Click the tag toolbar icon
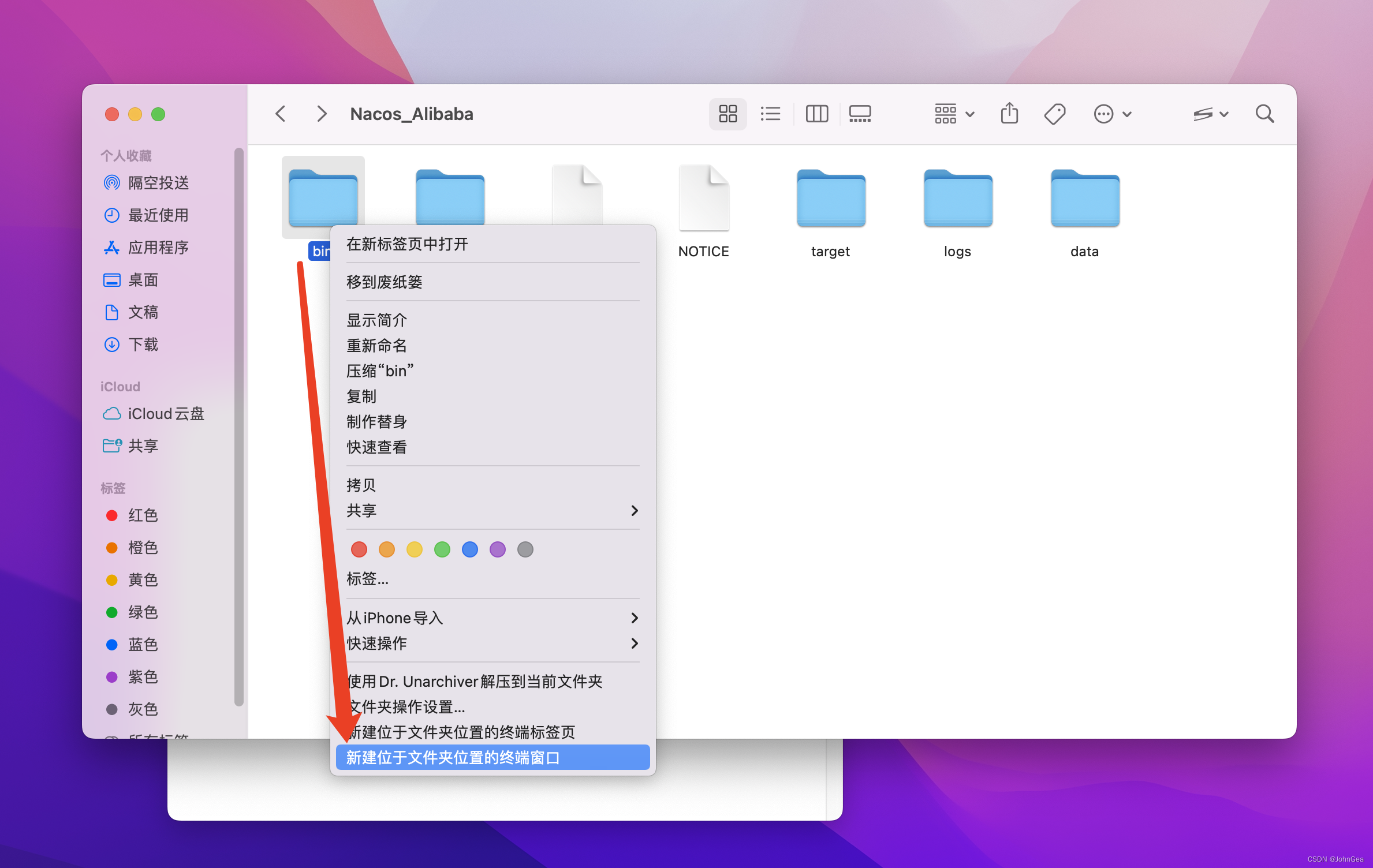This screenshot has width=1373, height=868. [x=1054, y=114]
